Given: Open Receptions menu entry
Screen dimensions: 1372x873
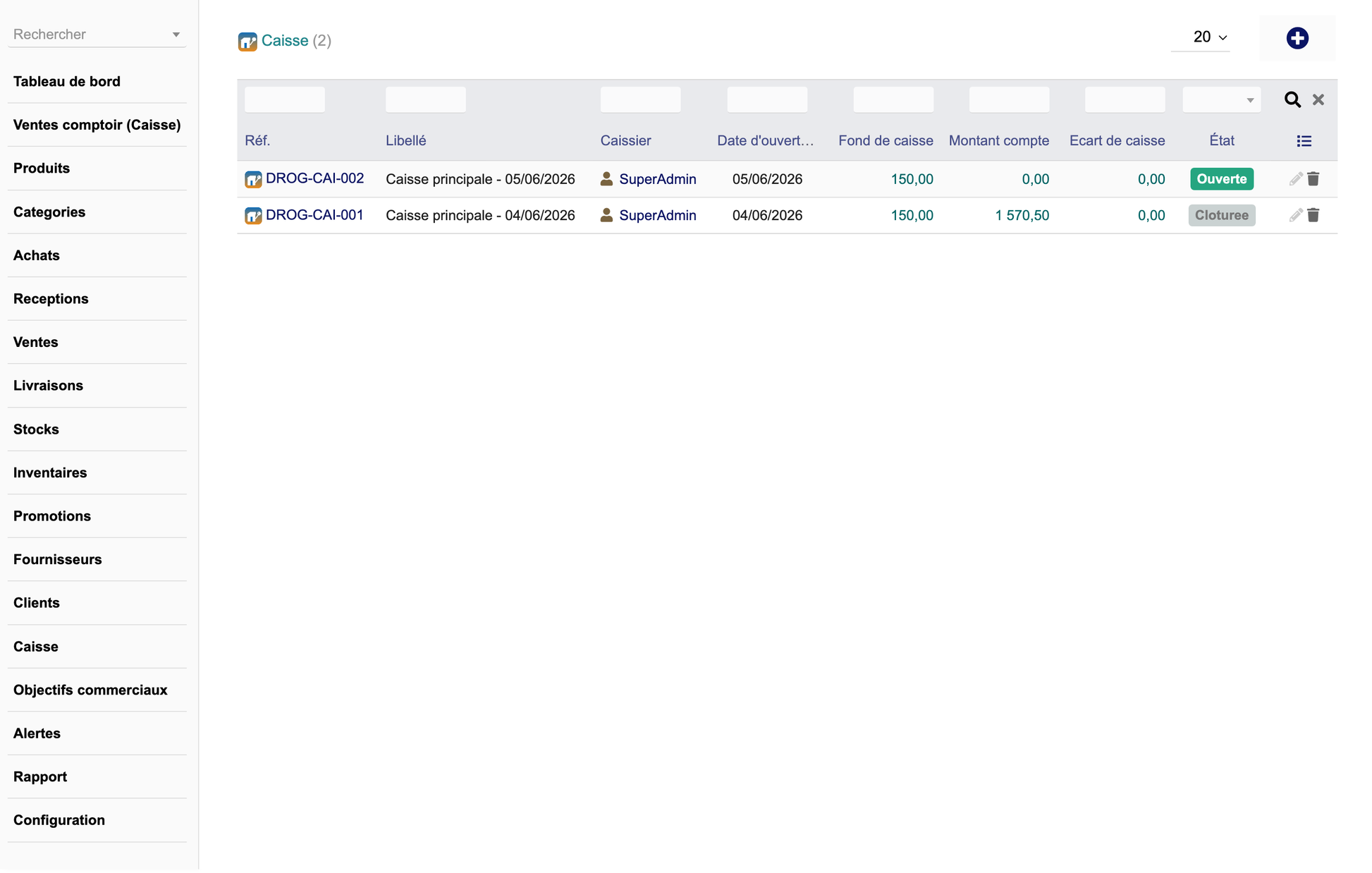Looking at the screenshot, I should [x=51, y=299].
